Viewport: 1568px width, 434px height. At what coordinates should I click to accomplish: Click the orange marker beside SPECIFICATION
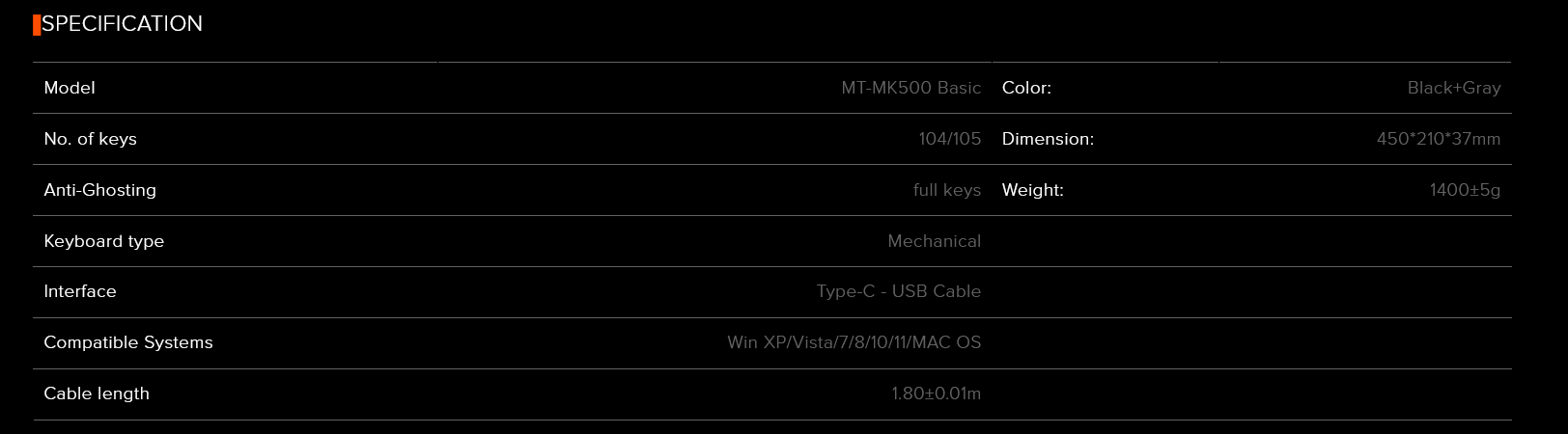tap(37, 25)
